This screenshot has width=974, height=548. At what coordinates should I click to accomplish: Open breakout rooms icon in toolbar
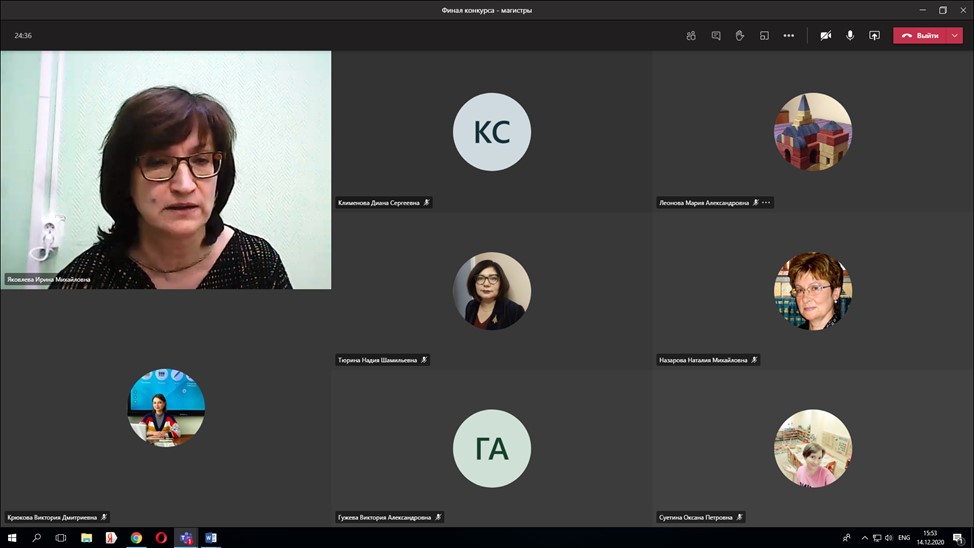coord(764,36)
